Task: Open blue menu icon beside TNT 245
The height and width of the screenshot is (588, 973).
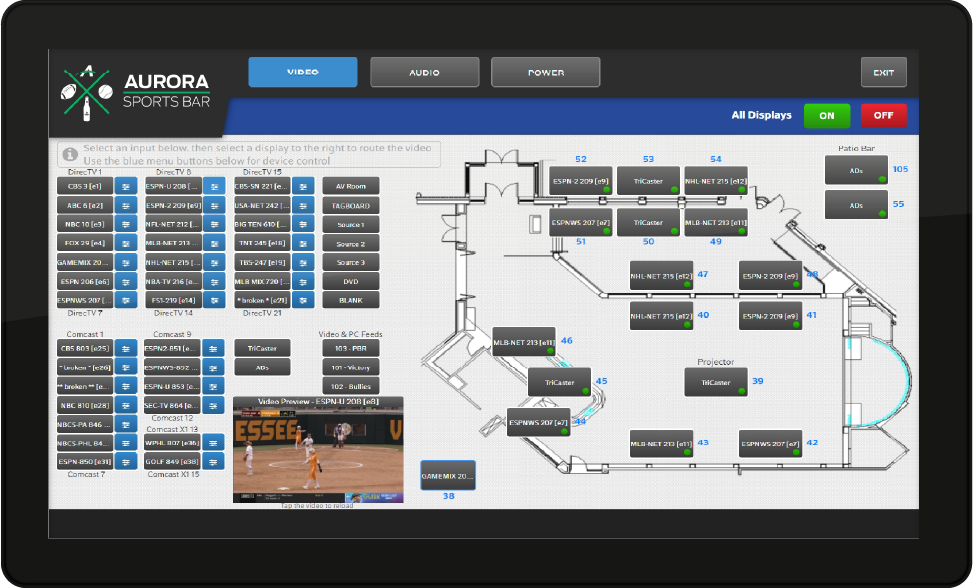Action: click(x=302, y=243)
